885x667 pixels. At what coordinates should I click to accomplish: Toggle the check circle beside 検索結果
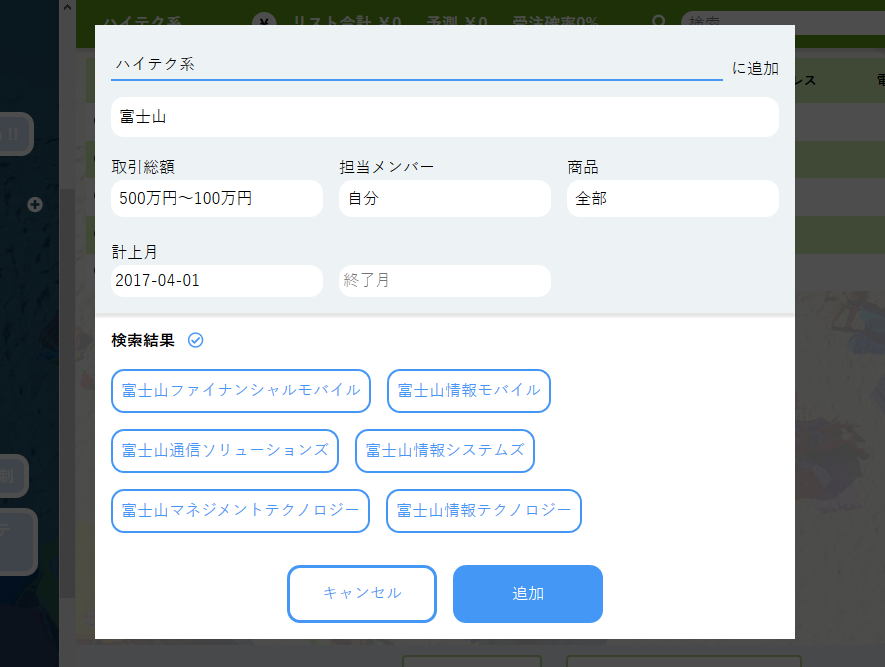click(195, 340)
